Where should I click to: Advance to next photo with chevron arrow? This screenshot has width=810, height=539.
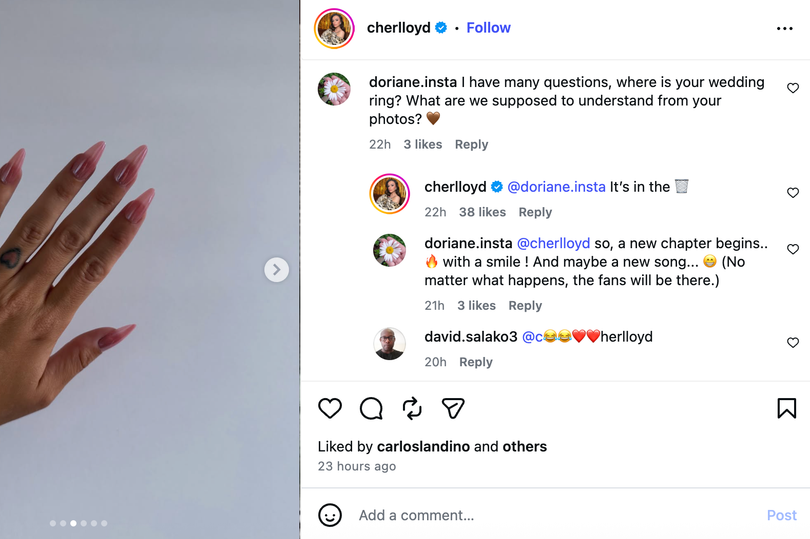[x=276, y=270]
